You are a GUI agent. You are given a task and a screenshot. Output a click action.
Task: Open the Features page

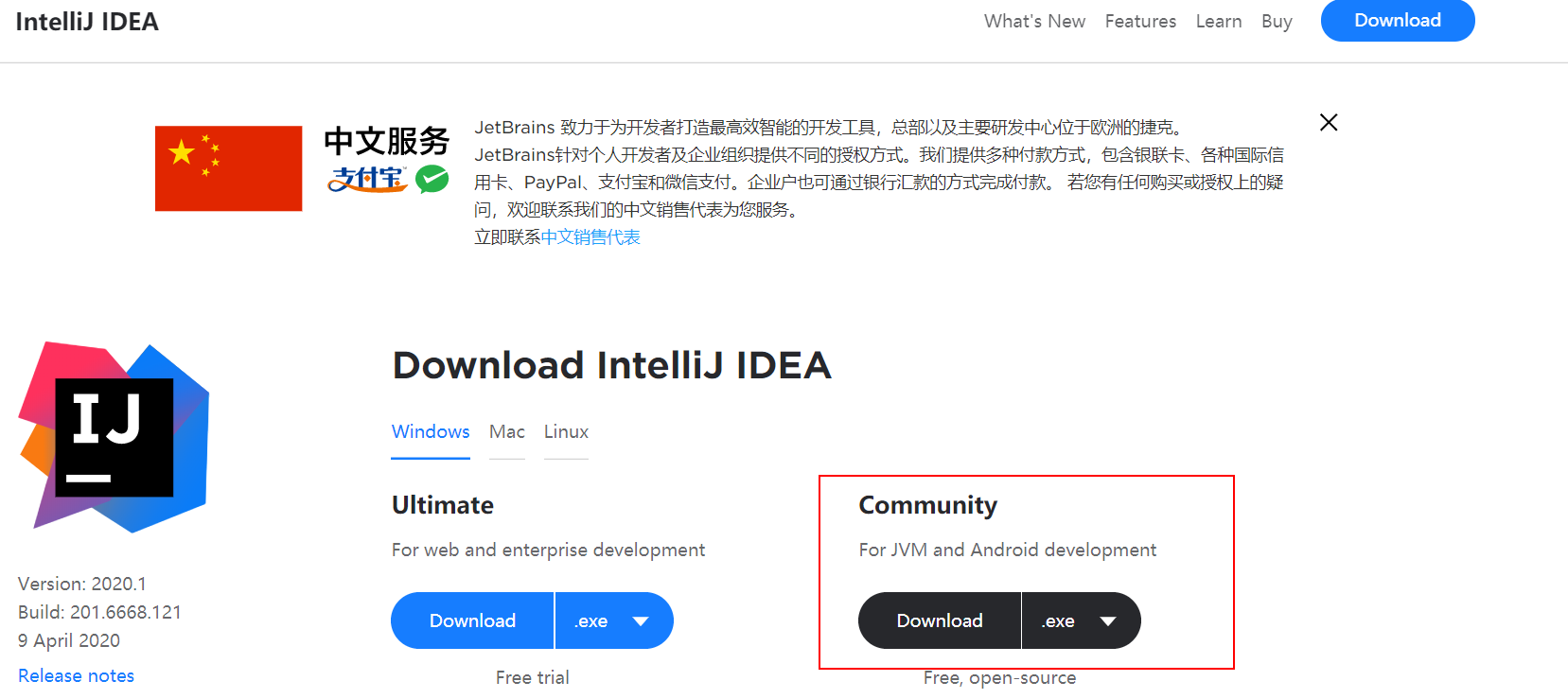point(1140,21)
